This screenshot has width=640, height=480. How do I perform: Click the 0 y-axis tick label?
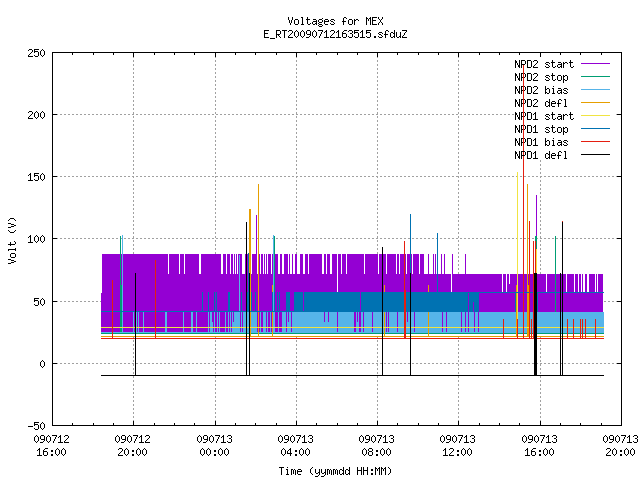pyautogui.click(x=42, y=364)
